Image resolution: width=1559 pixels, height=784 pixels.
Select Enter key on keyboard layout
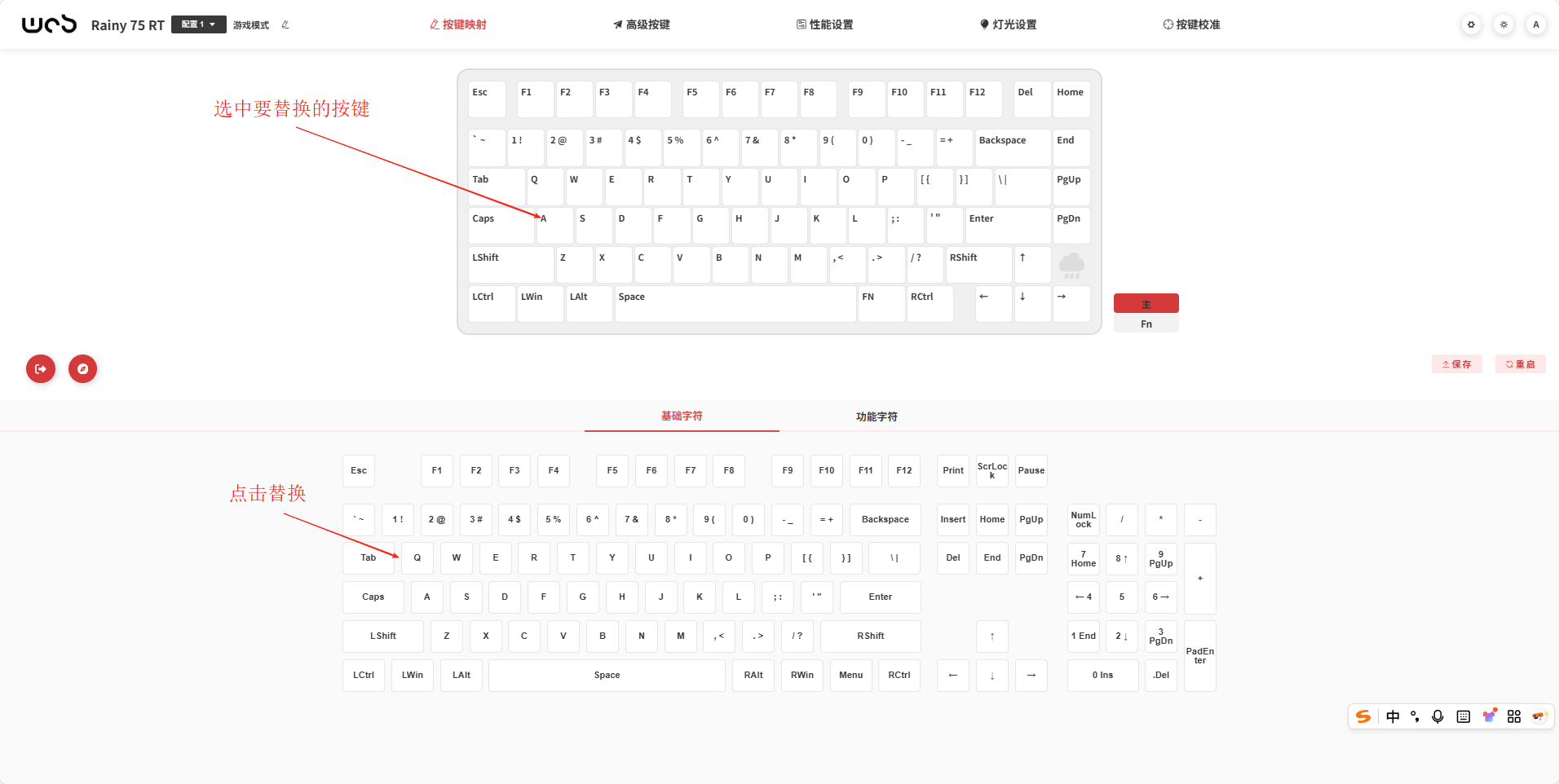(1008, 225)
